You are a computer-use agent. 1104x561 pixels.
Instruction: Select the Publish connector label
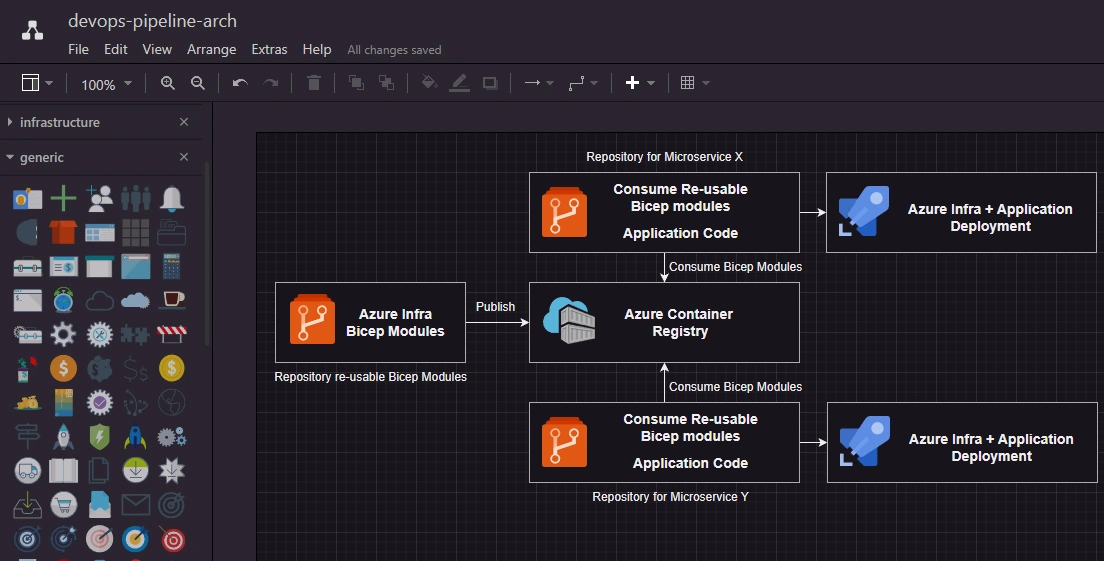click(x=495, y=307)
